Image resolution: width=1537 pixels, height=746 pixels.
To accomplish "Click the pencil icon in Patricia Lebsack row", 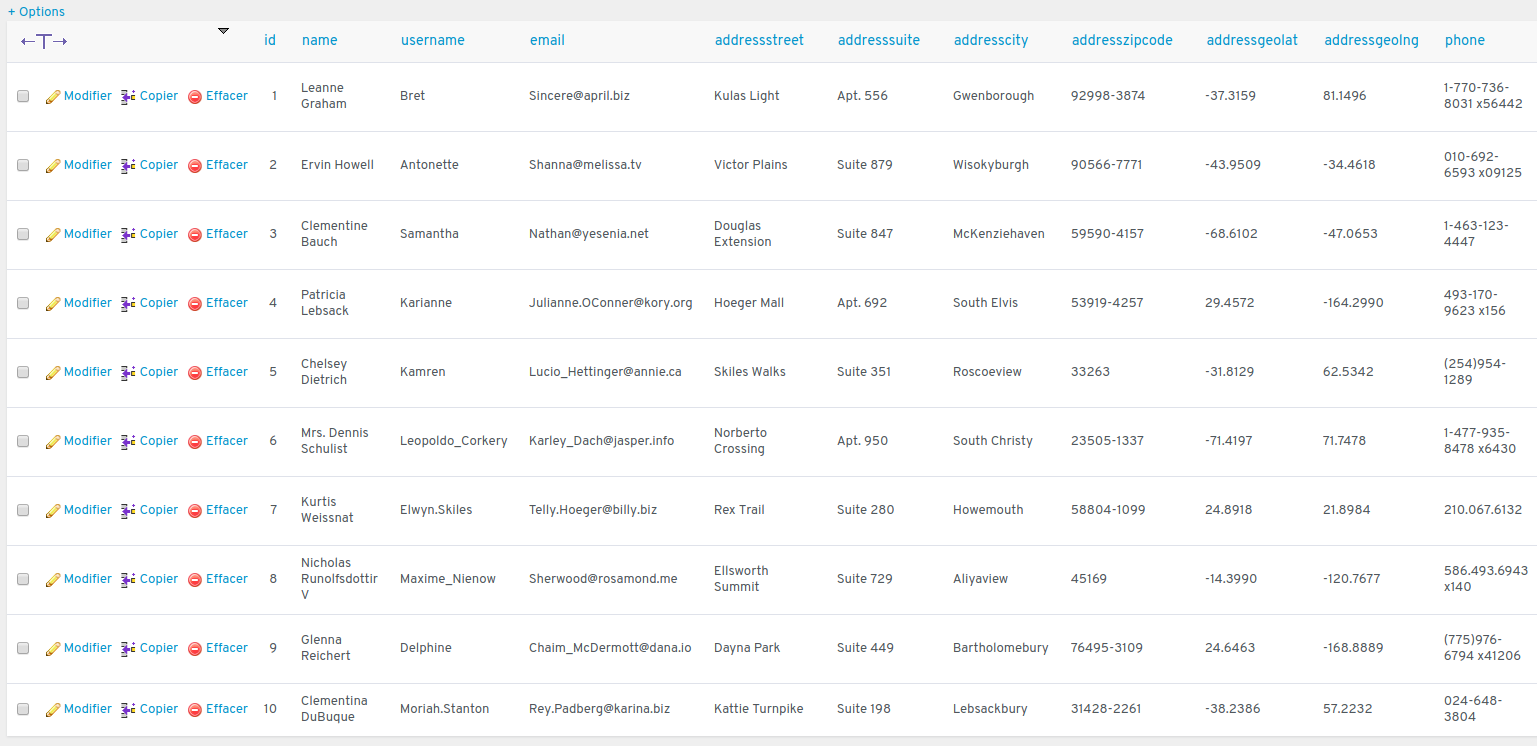I will pos(53,304).
